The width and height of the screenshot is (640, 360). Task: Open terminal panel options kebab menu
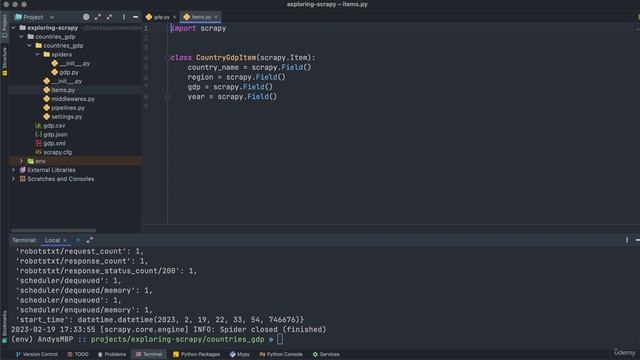click(x=627, y=240)
